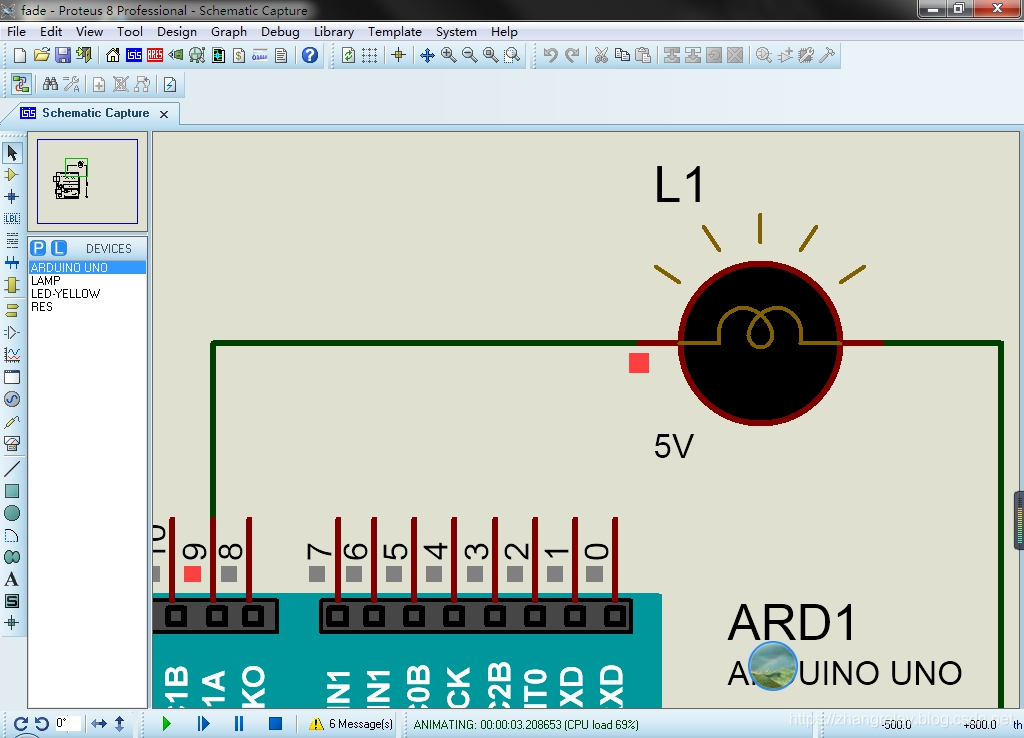
Task: Open the Library menu
Action: coord(334,31)
